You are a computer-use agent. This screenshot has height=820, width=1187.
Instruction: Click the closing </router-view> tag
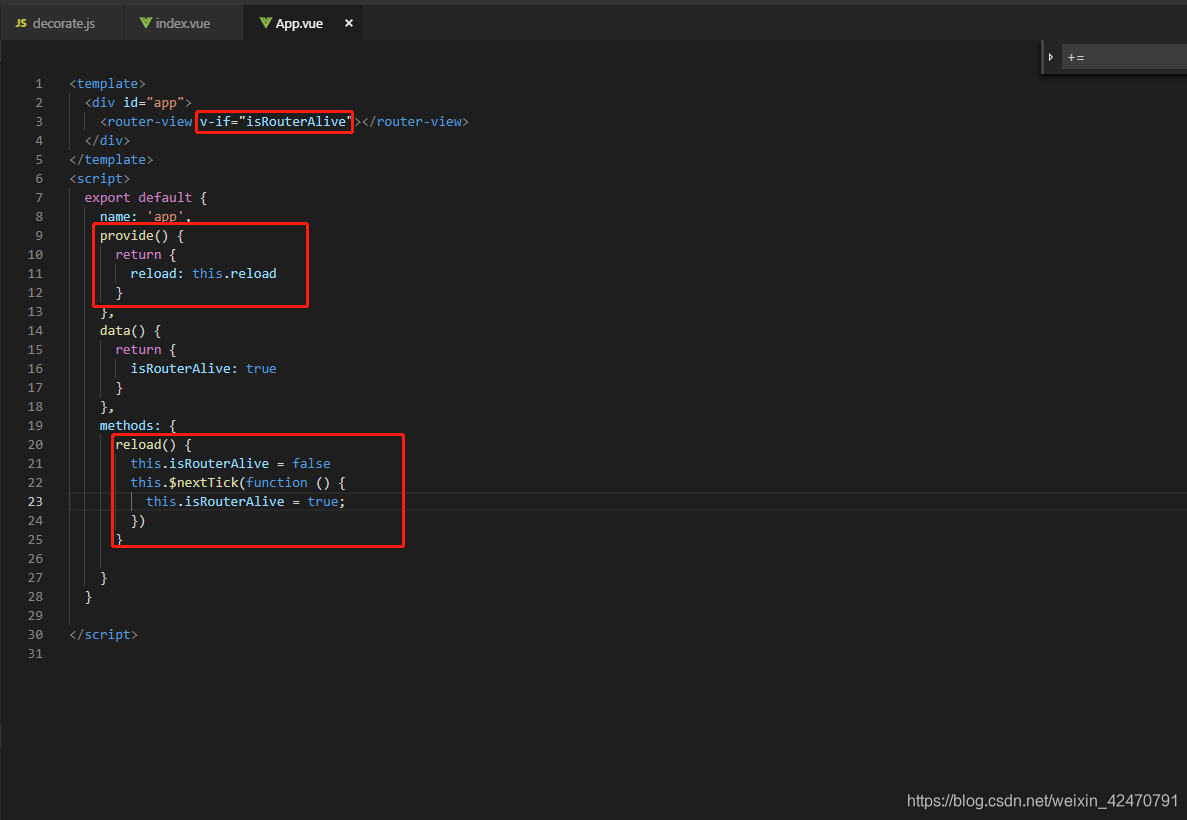pos(415,121)
